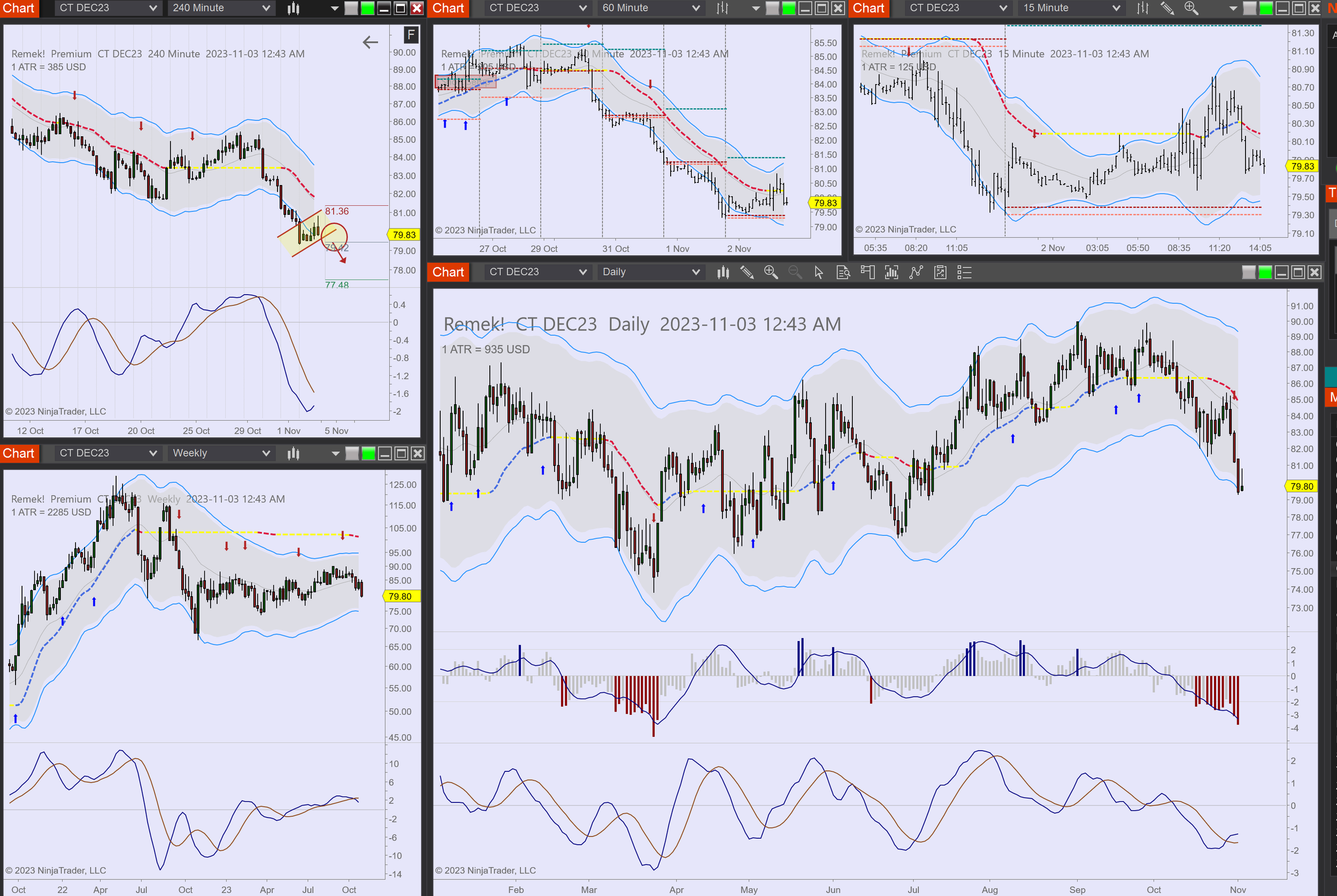1337x896 pixels.
Task: Toggle green link button on Daily chart
Action: point(1265,272)
